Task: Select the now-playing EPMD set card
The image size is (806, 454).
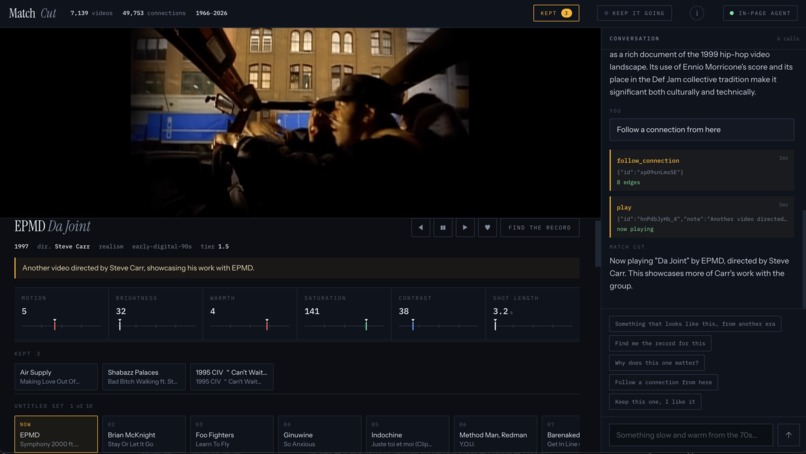Action: pos(56,434)
